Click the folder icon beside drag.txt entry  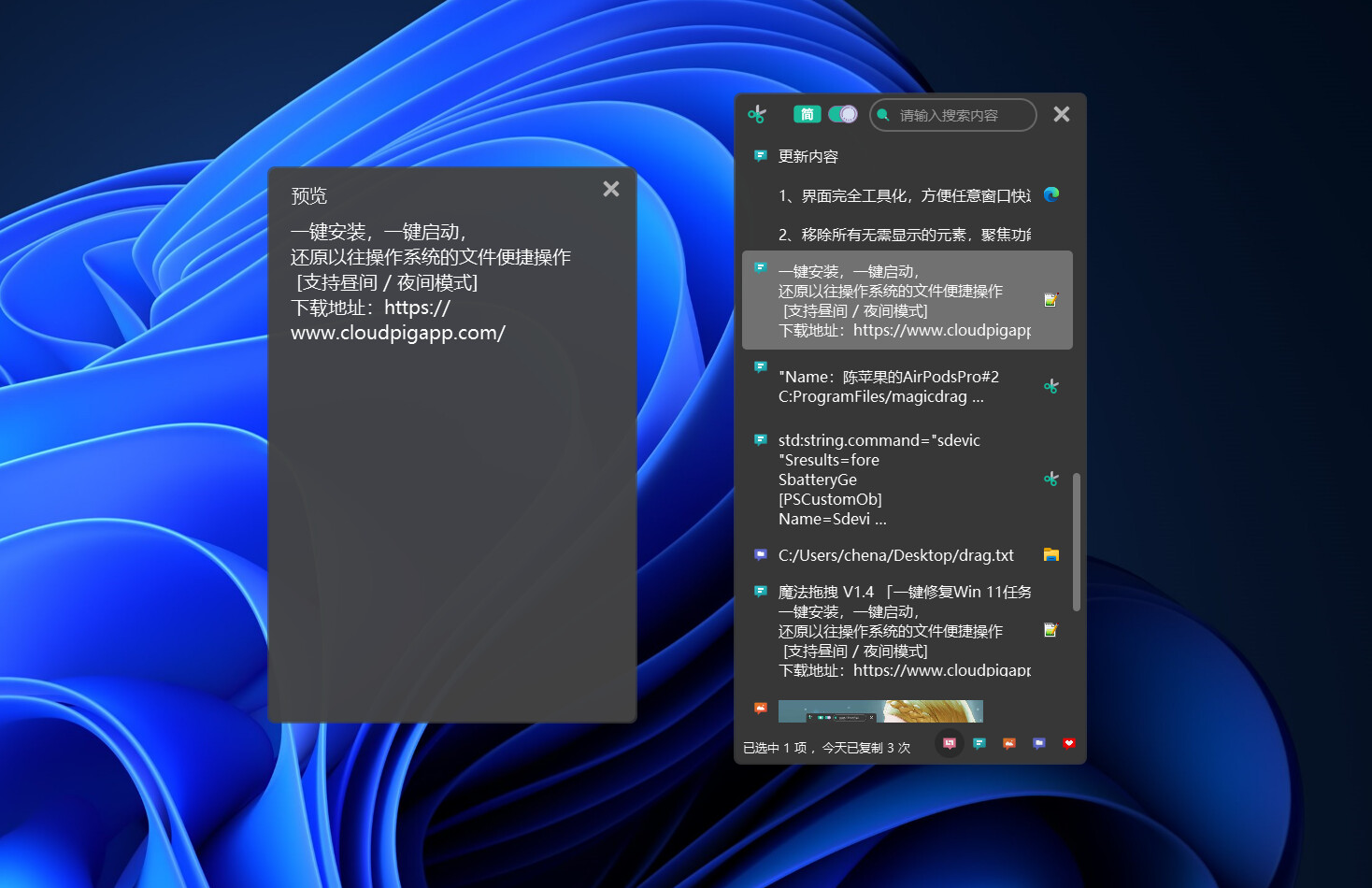[x=1050, y=553]
